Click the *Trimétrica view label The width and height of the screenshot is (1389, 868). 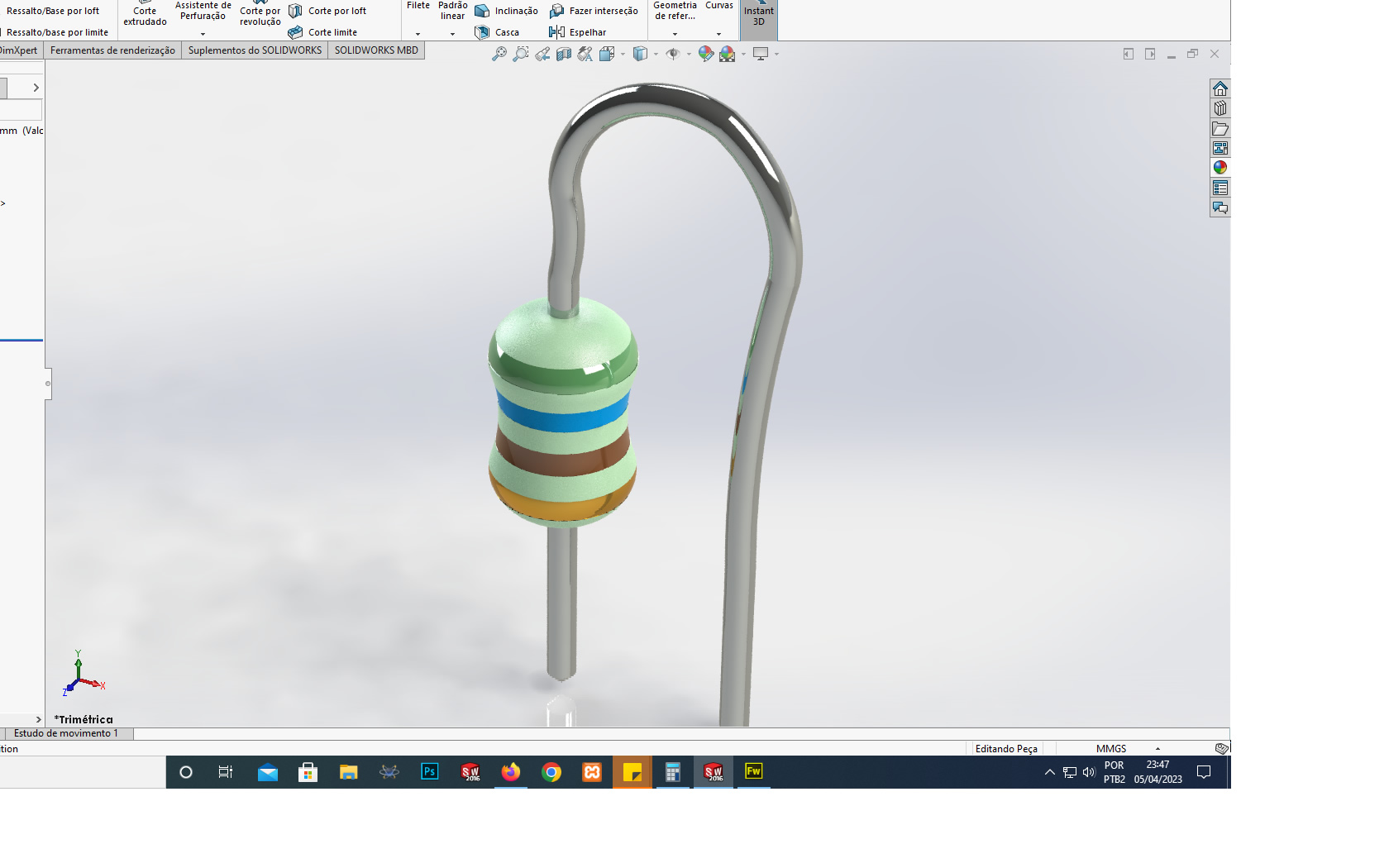point(84,719)
